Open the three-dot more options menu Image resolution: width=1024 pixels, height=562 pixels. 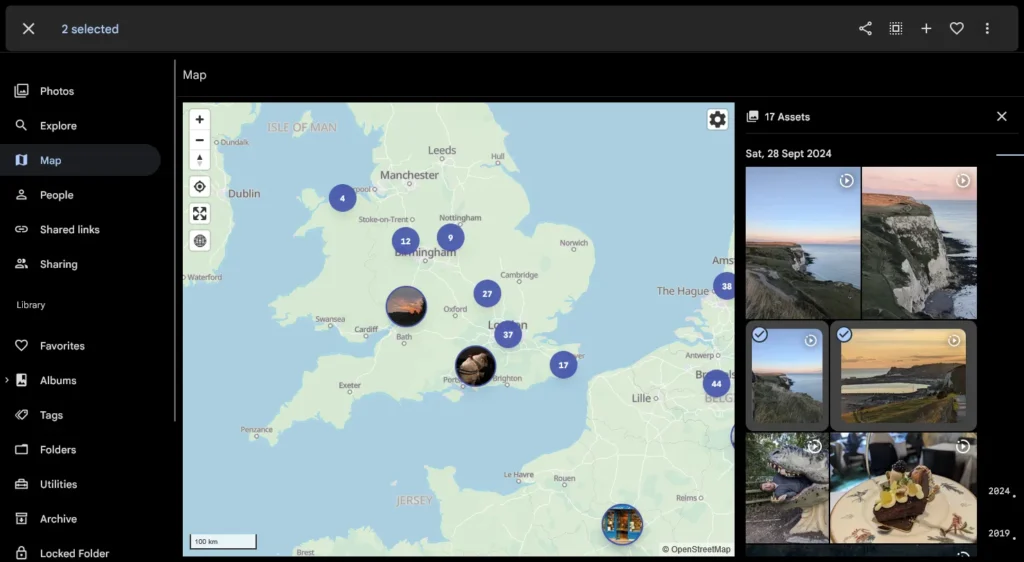click(987, 29)
